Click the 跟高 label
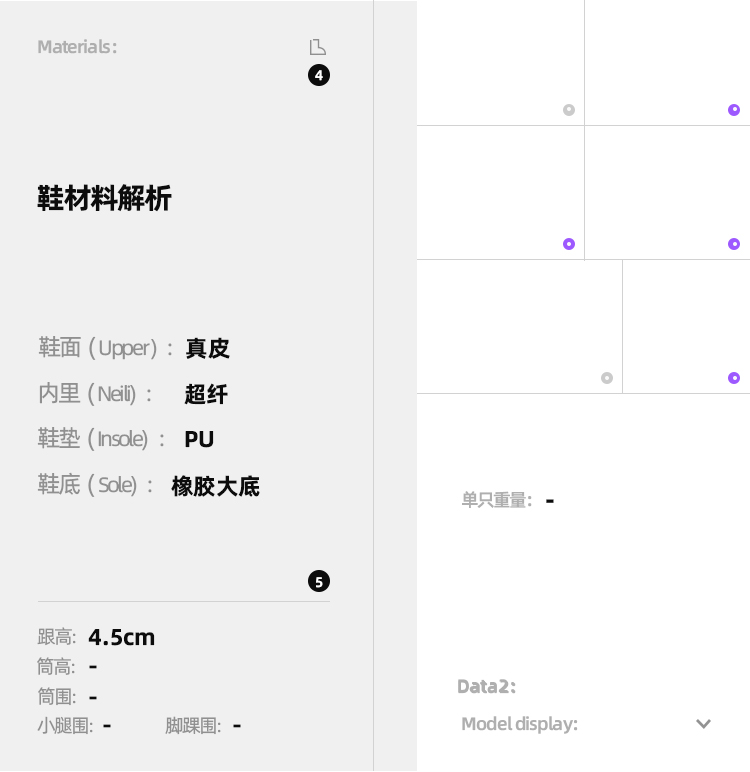 coord(57,638)
